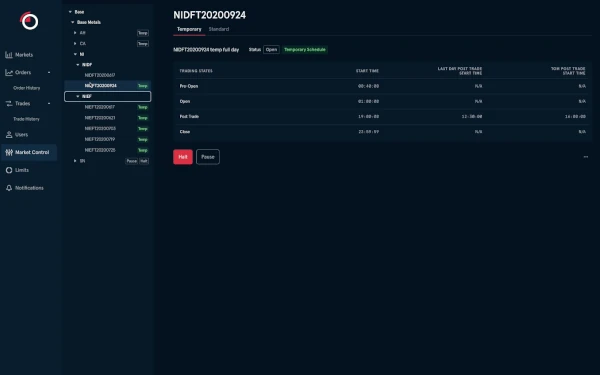This screenshot has width=600, height=375.
Task: Collapse the Trades submenu arrow
Action: pyautogui.click(x=49, y=103)
